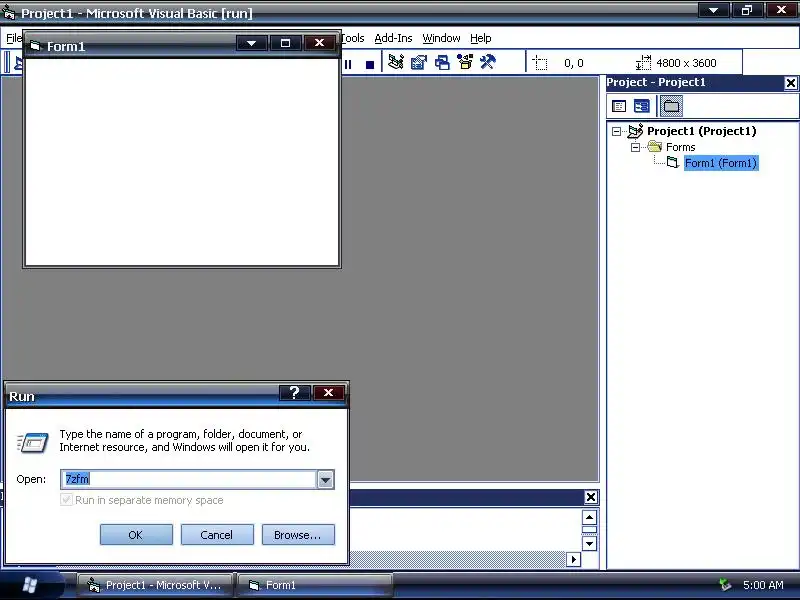Open the Start button on taskbar
The width and height of the screenshot is (800, 600).
pyautogui.click(x=30, y=585)
